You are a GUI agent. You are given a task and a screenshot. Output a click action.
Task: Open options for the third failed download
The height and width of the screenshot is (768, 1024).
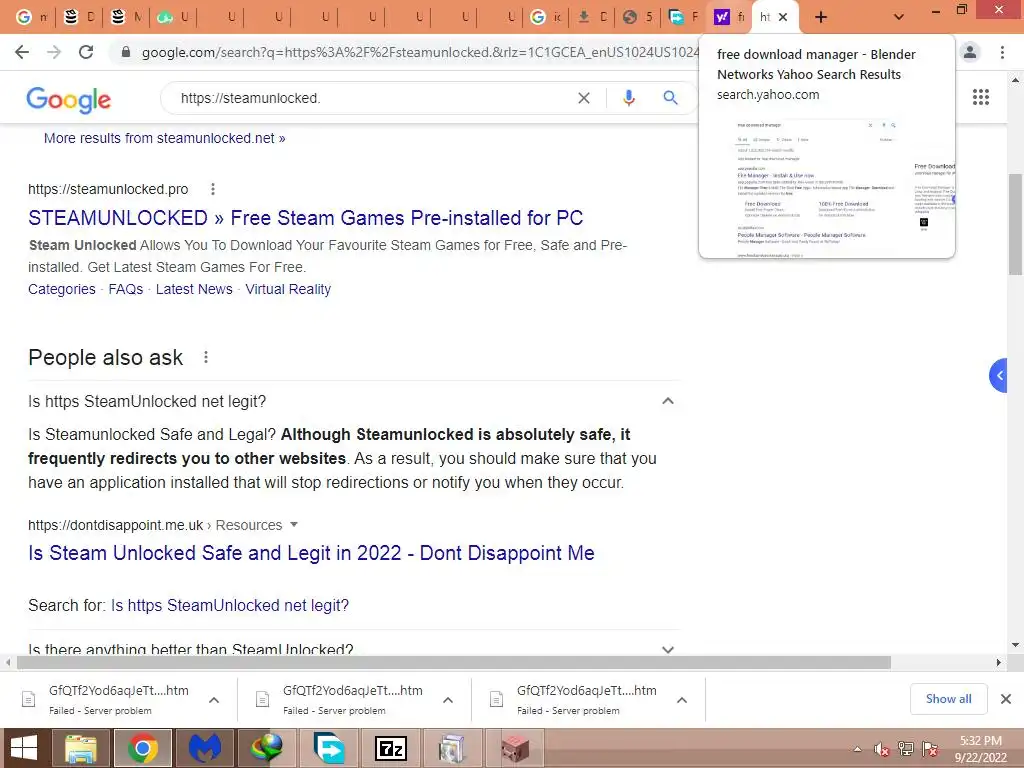click(x=681, y=700)
